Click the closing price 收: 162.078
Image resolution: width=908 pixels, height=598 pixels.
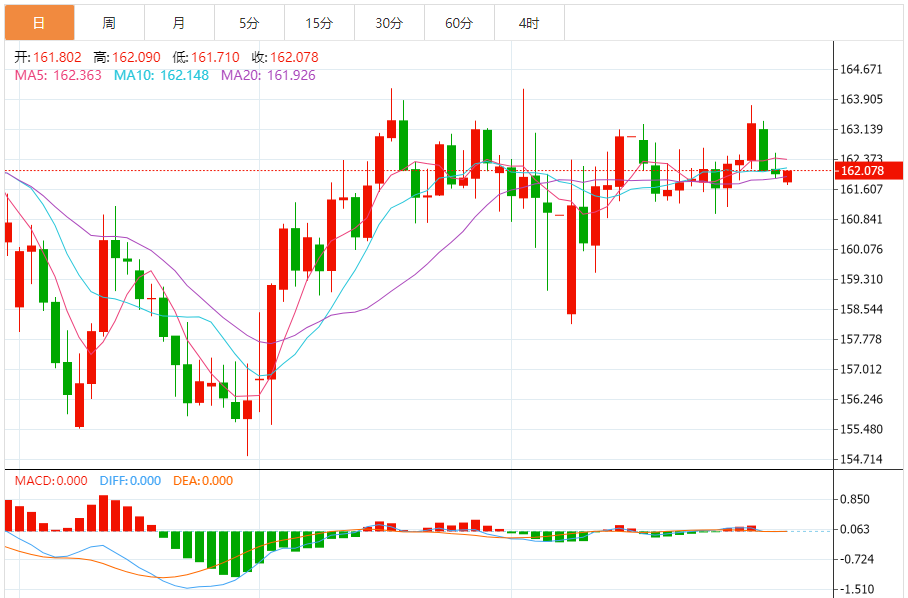click(x=285, y=57)
